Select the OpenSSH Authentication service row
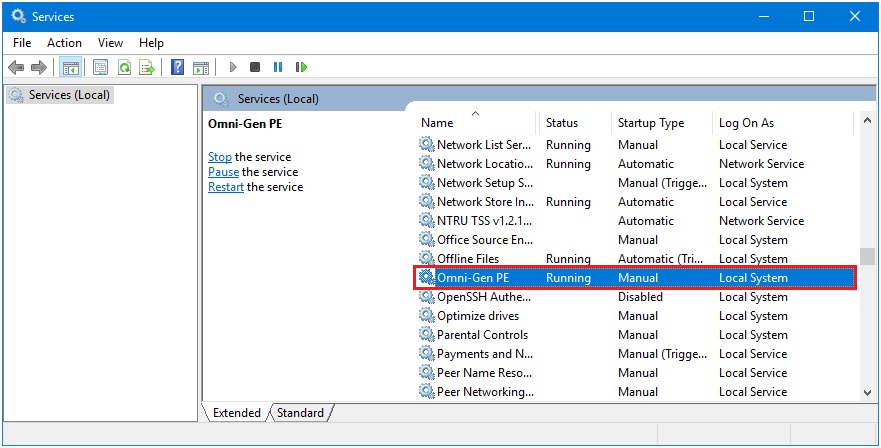 point(635,297)
